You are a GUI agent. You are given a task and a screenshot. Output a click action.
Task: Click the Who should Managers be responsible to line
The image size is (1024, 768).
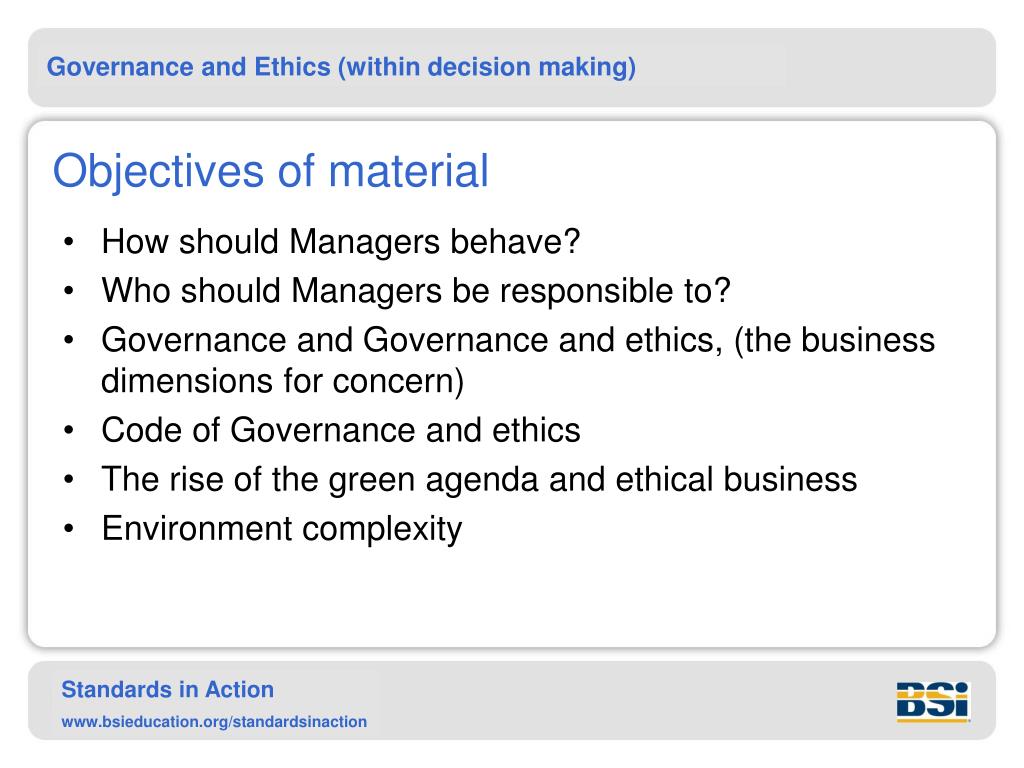click(416, 291)
